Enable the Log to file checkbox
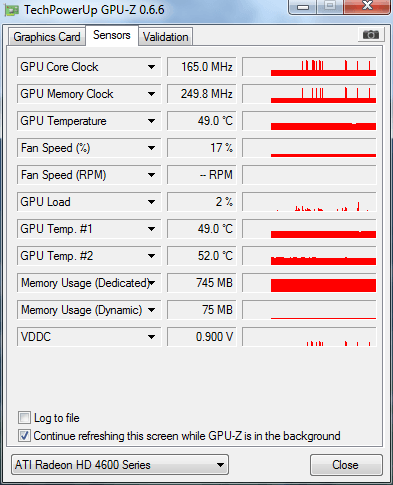 coord(24,417)
